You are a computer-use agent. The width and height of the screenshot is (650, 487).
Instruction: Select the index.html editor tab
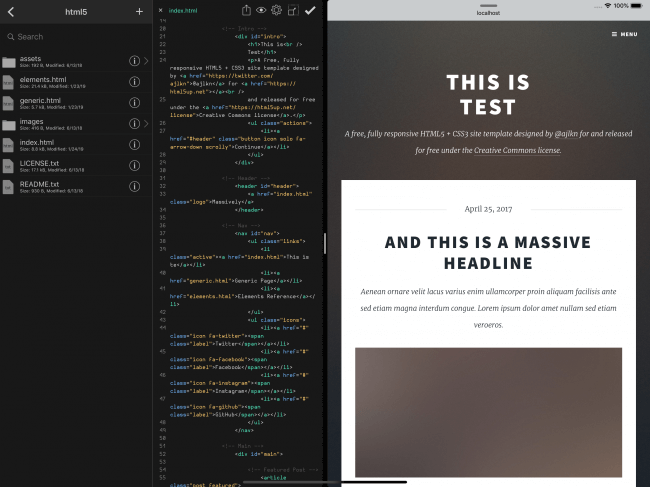point(182,10)
